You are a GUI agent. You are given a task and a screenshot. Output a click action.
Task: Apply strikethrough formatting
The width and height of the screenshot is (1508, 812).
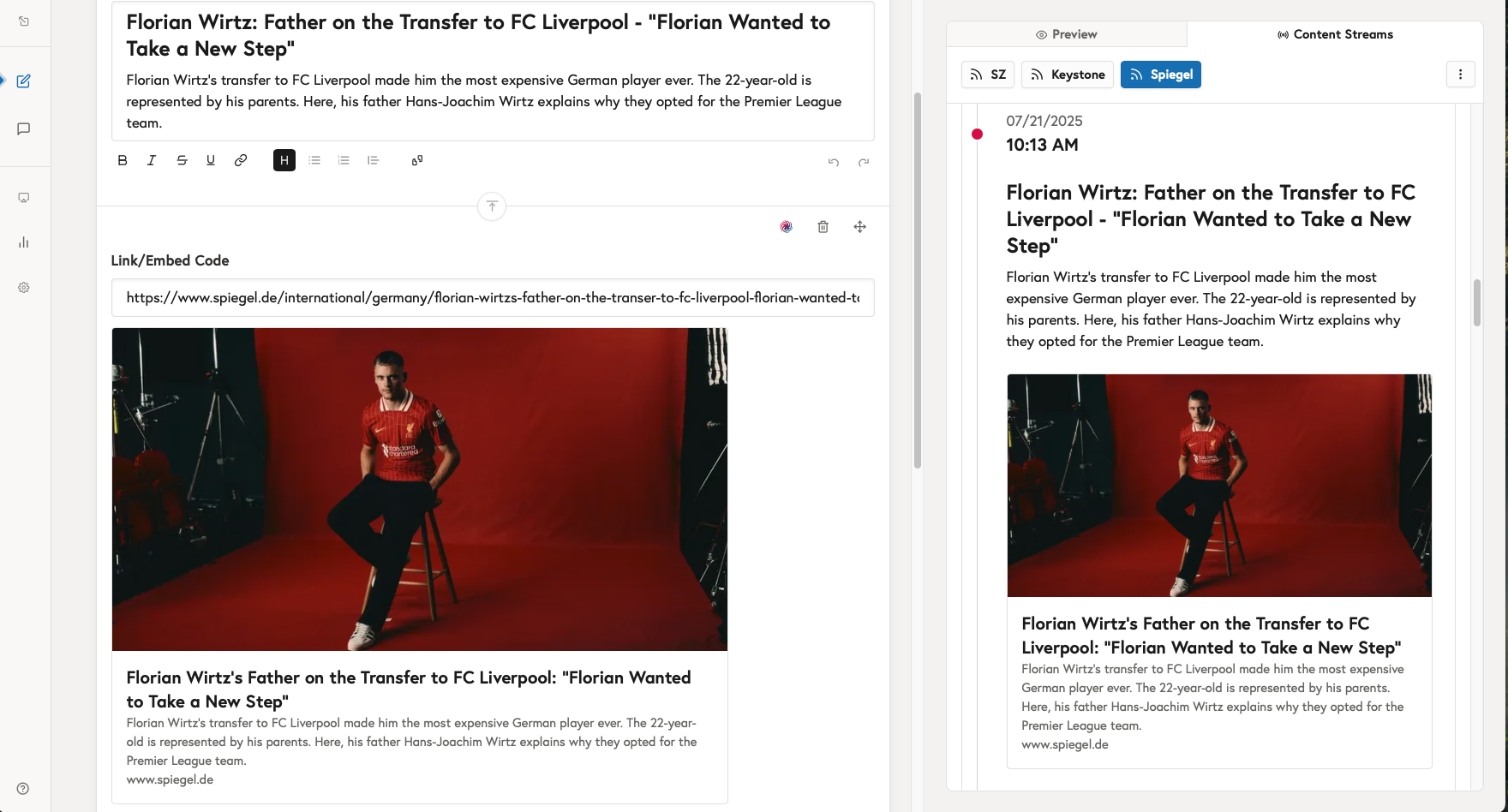pyautogui.click(x=182, y=160)
